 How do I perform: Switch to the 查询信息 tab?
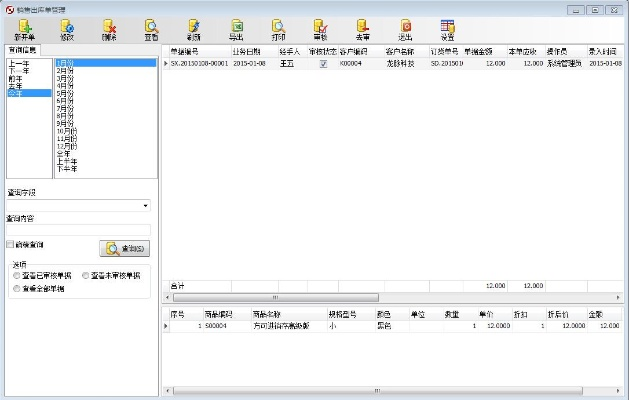[22, 49]
